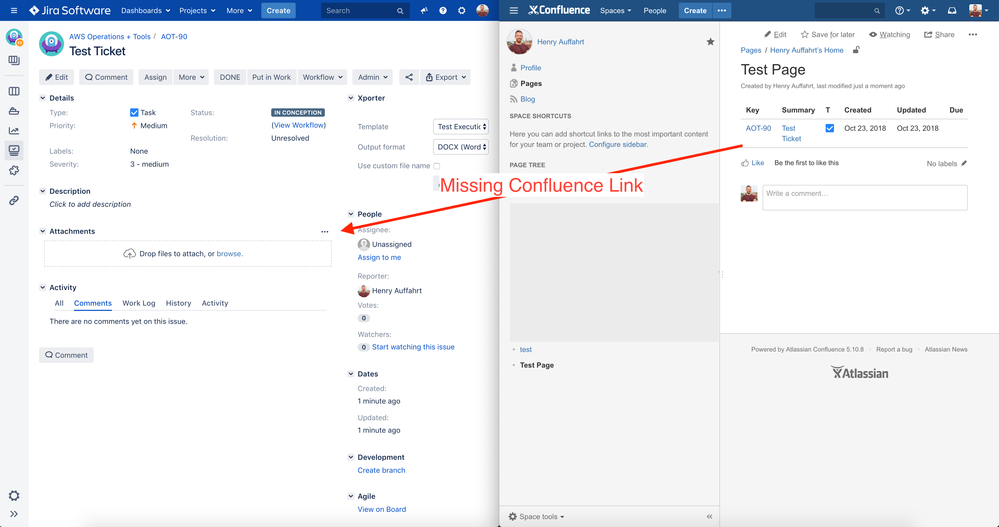Click the project avatar in Jira sidebar

(13, 37)
